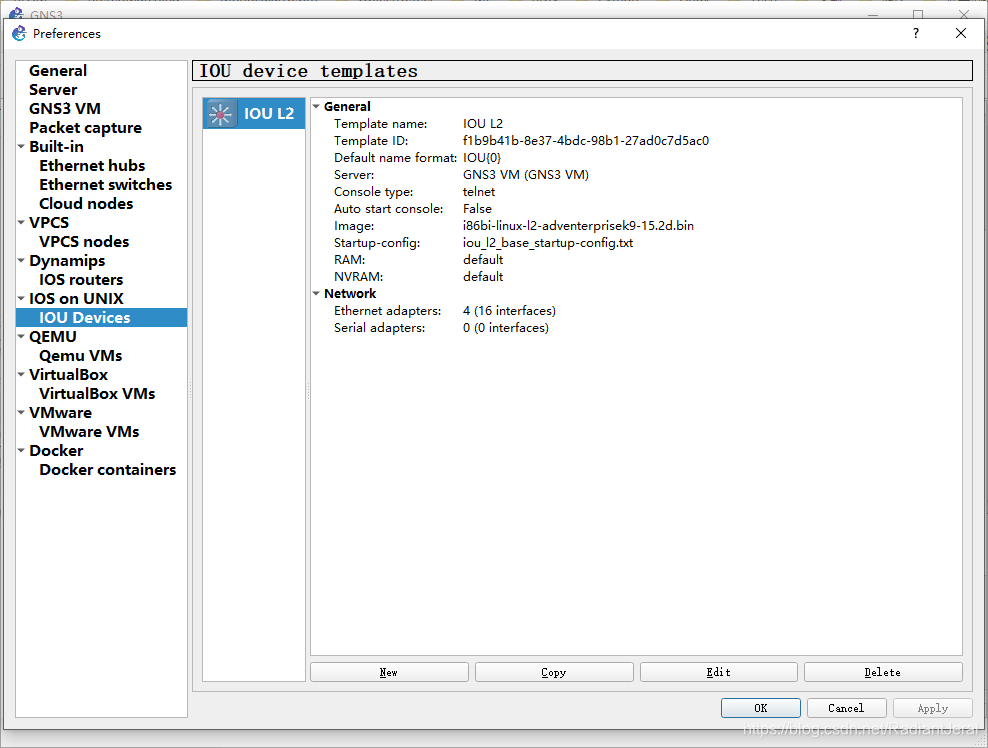Image resolution: width=988 pixels, height=748 pixels.
Task: Confirm with the OK button
Action: click(761, 708)
